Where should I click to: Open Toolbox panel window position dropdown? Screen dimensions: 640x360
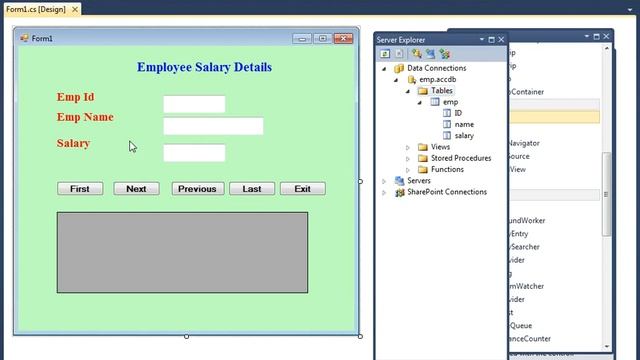tap(587, 36)
